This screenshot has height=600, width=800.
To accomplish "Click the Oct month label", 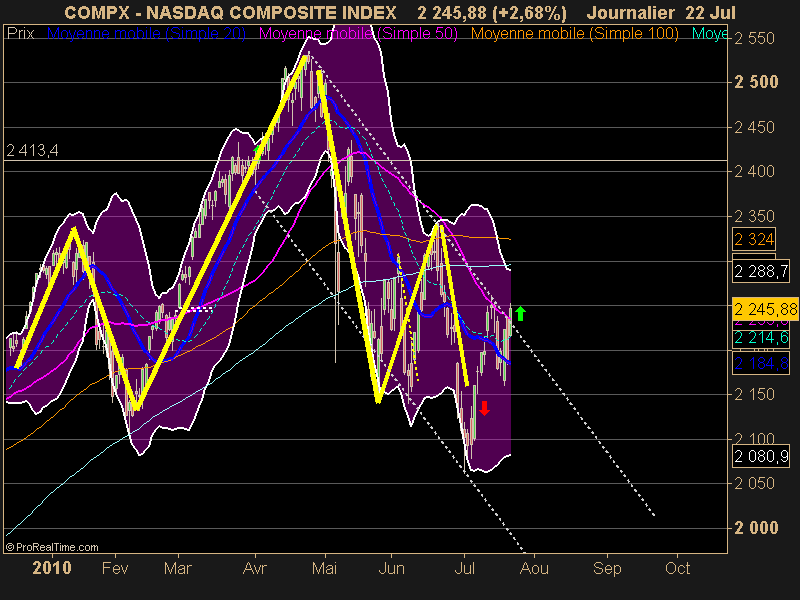I will tap(678, 568).
